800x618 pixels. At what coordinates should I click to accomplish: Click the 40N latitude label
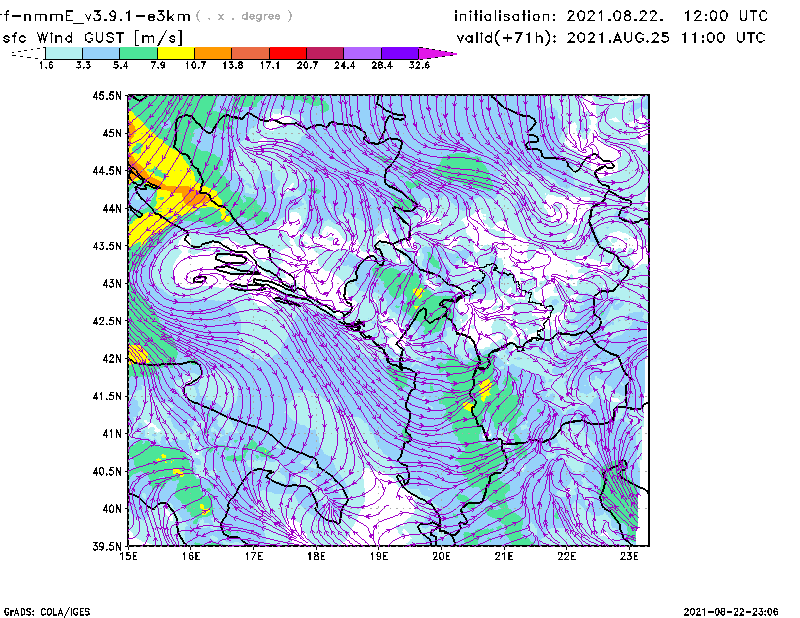coord(112,509)
